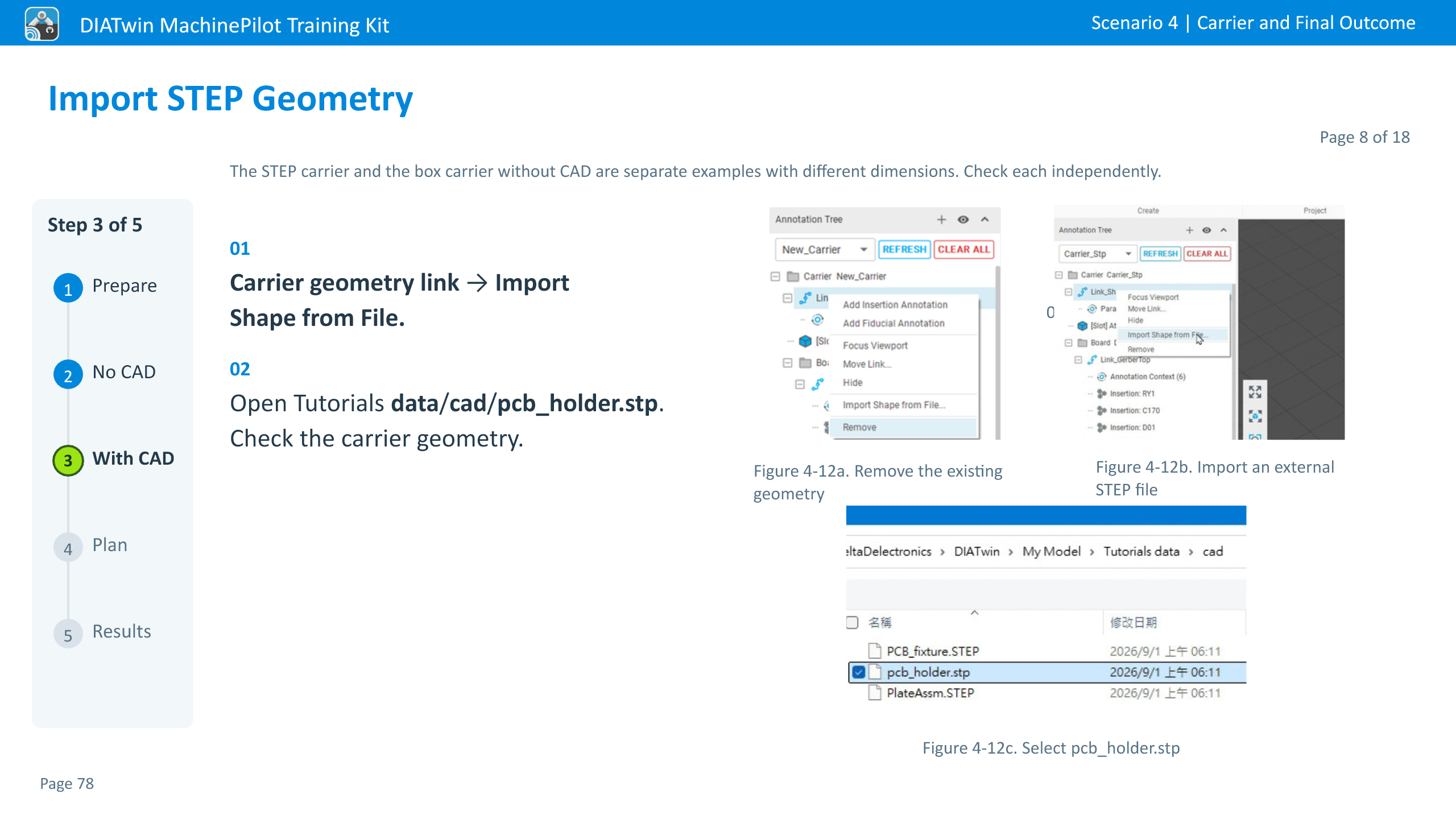The height and width of the screenshot is (819, 1456).
Task: Click Tutorials data in the breadcrumb path
Action: point(1141,552)
